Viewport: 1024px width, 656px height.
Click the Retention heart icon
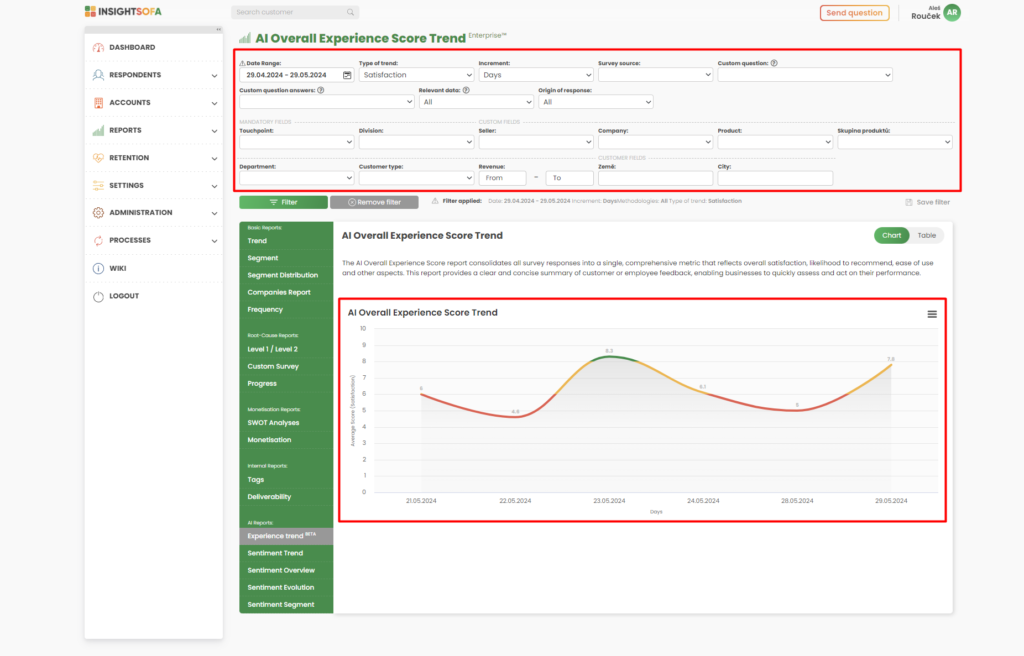tap(98, 158)
